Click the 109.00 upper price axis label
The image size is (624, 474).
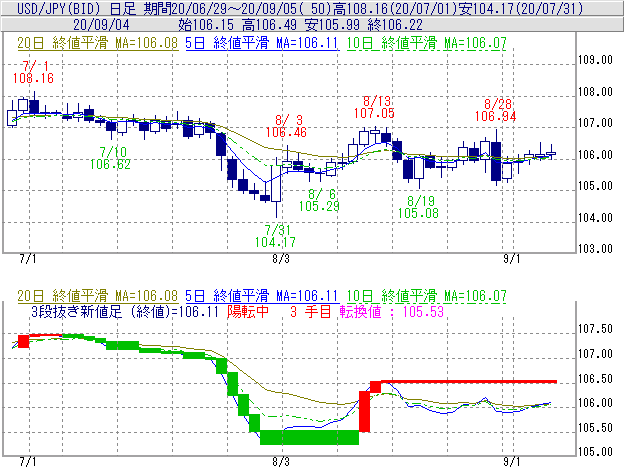point(595,60)
